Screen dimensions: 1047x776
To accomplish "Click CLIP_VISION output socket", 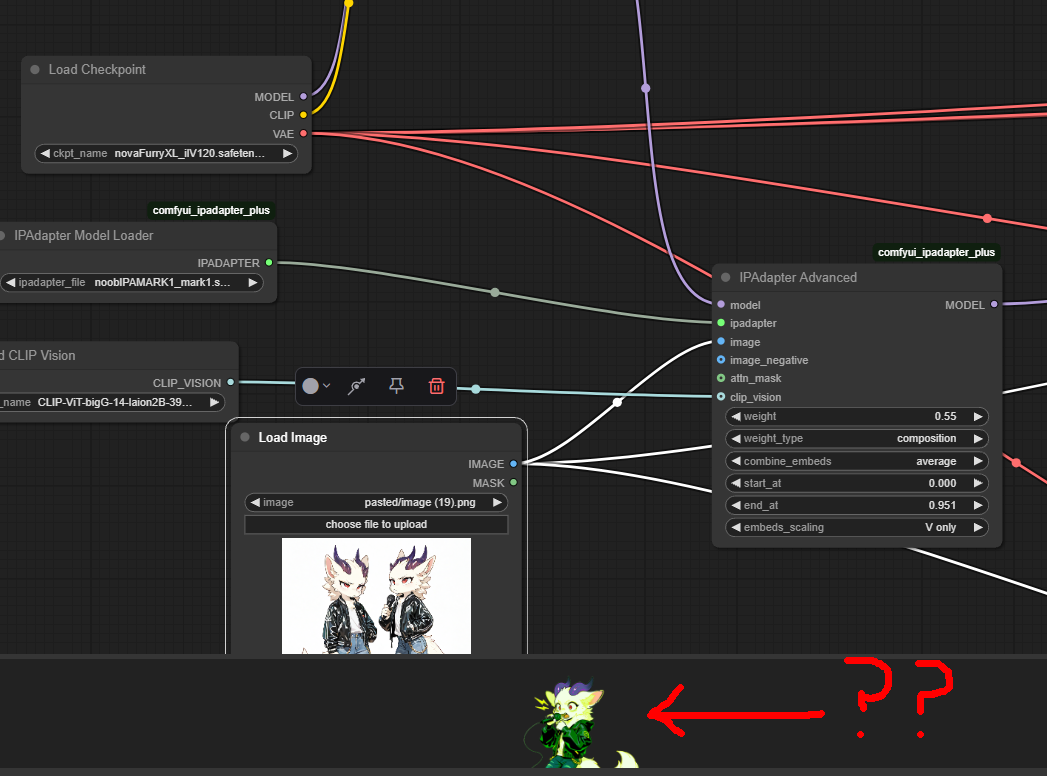I will click(230, 383).
